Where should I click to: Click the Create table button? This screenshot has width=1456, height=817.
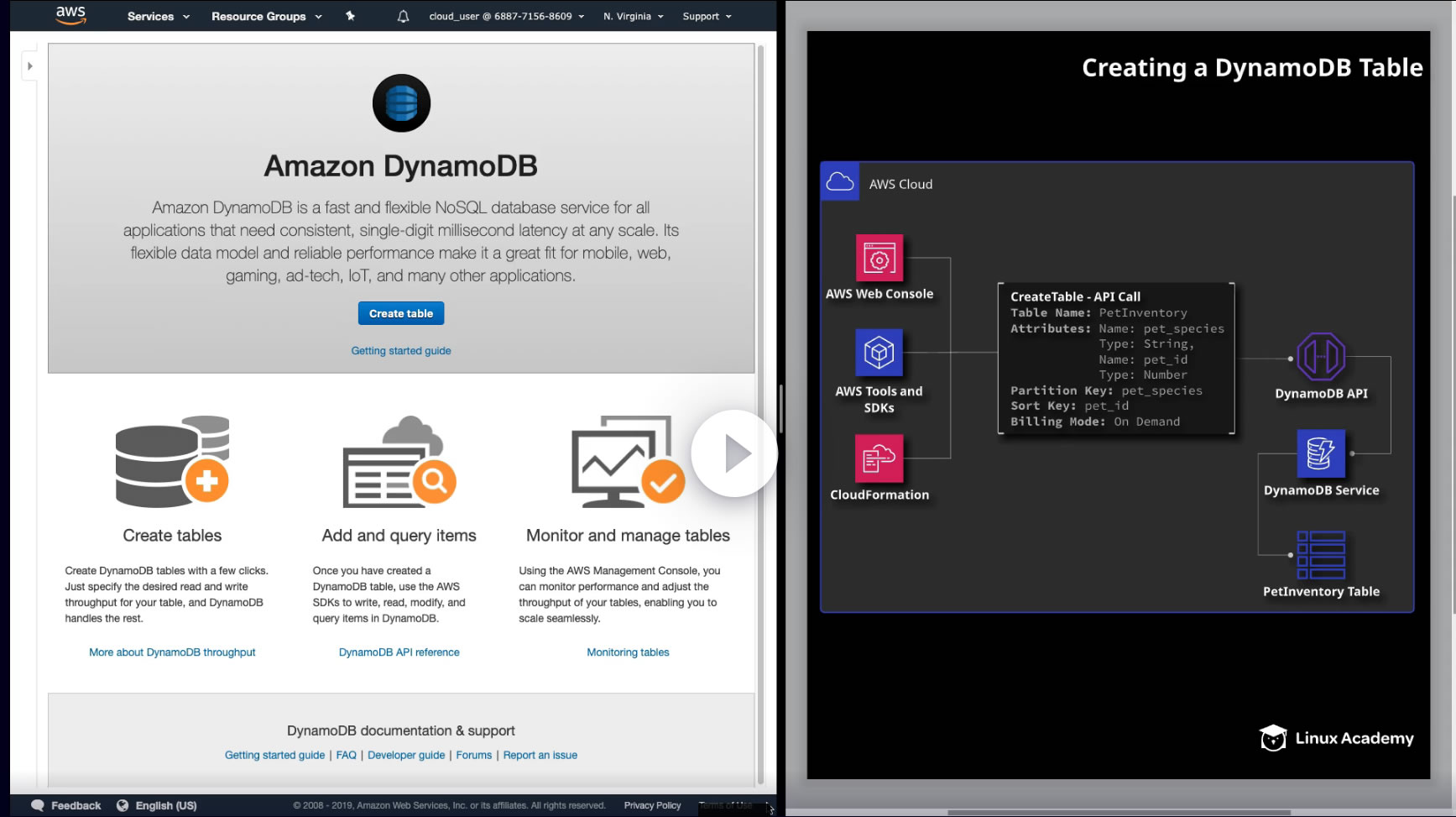(x=401, y=313)
